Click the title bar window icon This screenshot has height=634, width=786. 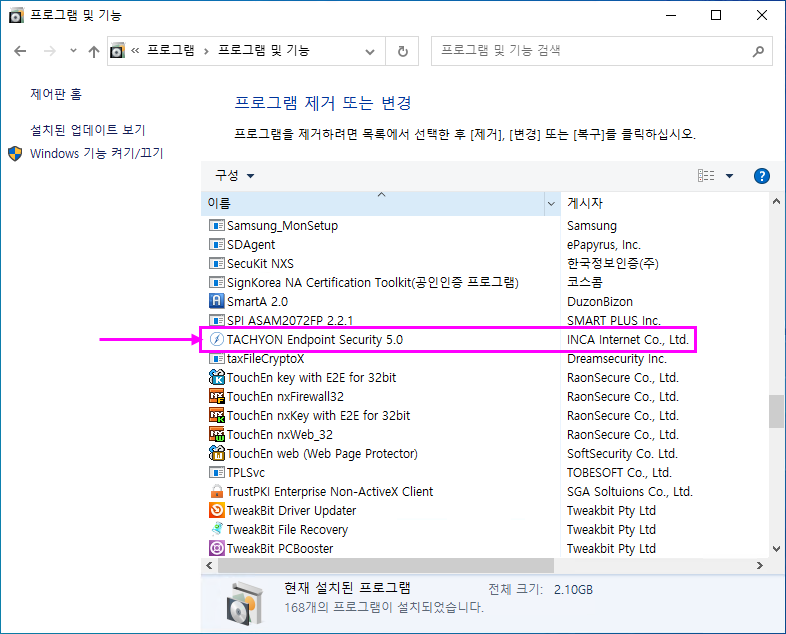pyautogui.click(x=16, y=15)
